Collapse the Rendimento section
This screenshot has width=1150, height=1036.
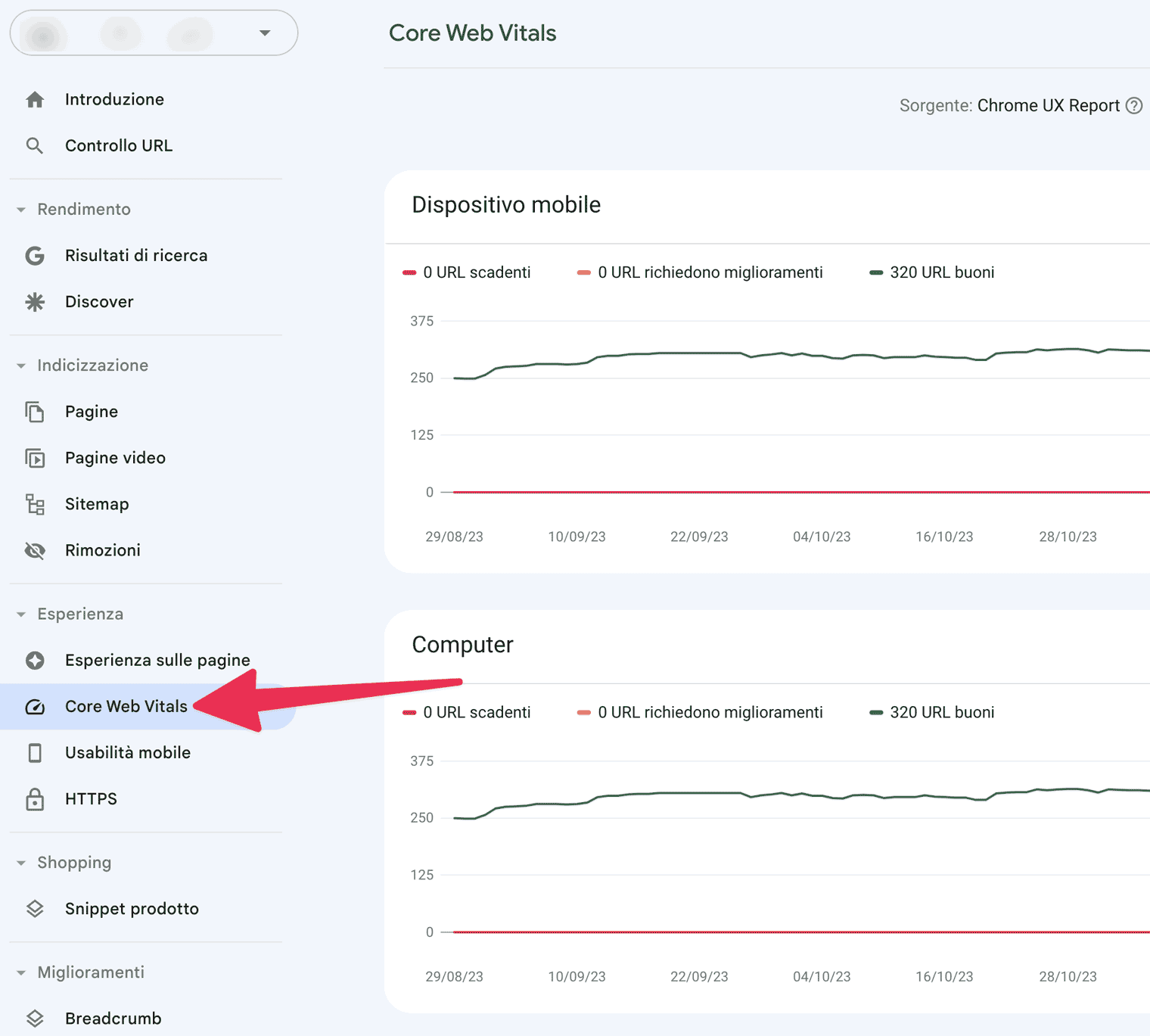[x=21, y=210]
